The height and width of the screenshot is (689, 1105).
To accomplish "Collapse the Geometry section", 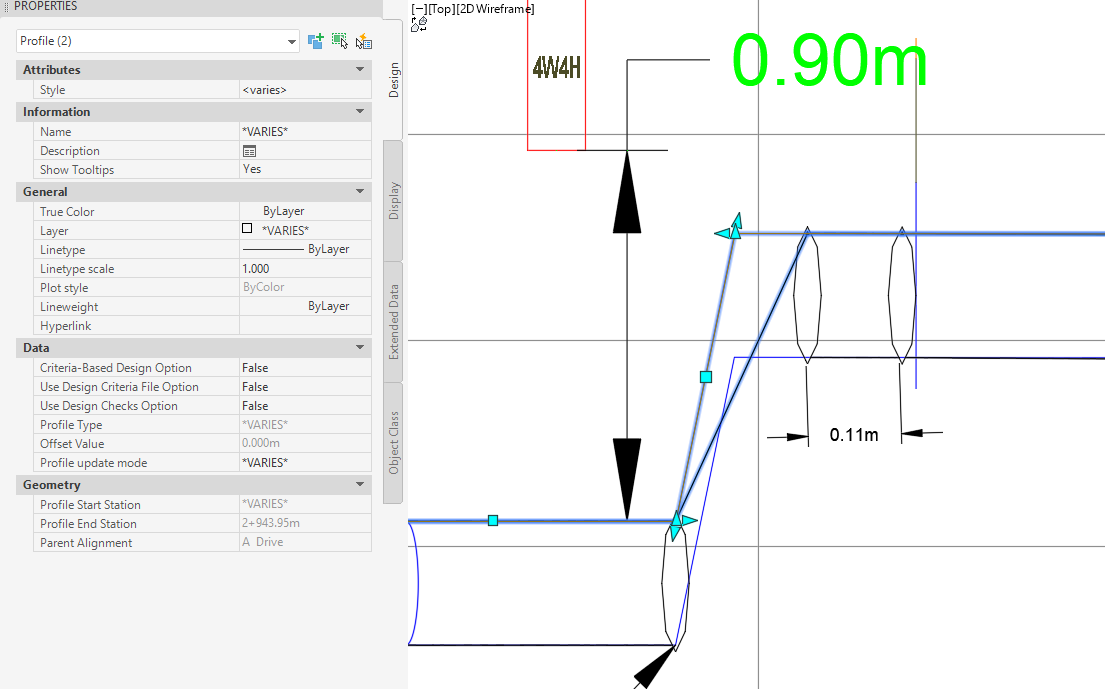I will pos(359,484).
